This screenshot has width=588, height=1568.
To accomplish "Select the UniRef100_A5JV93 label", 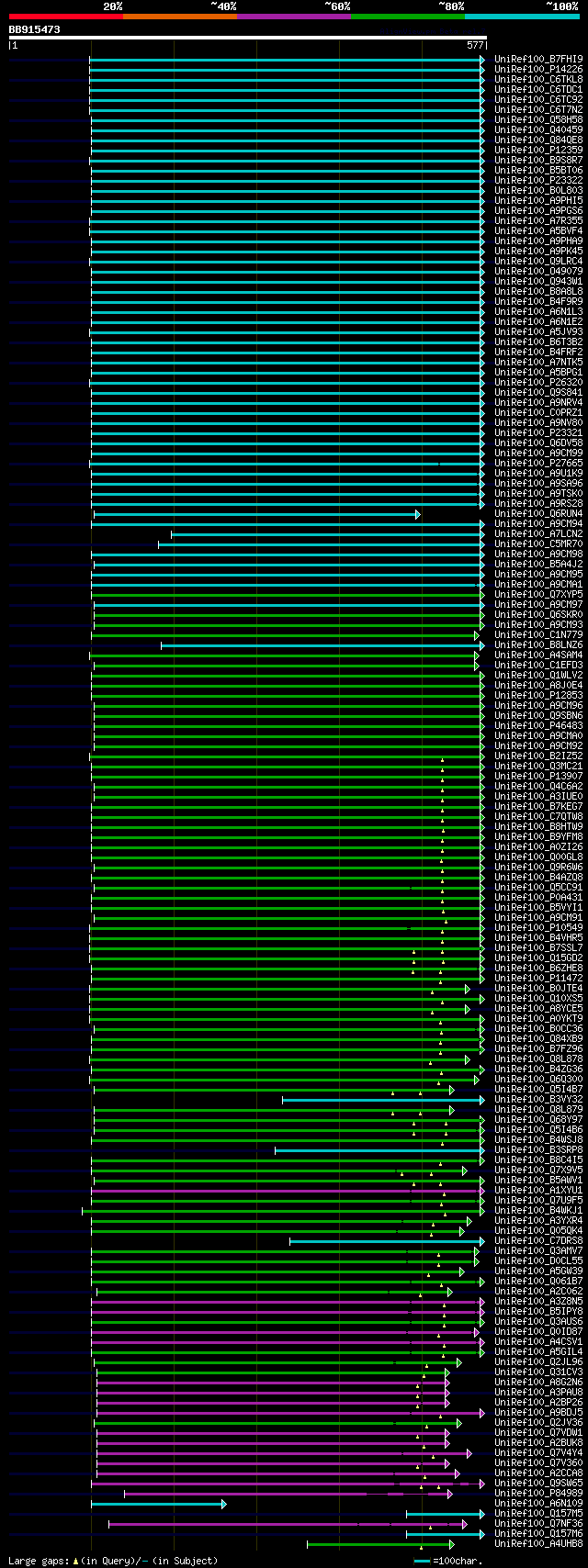I will [538, 331].
